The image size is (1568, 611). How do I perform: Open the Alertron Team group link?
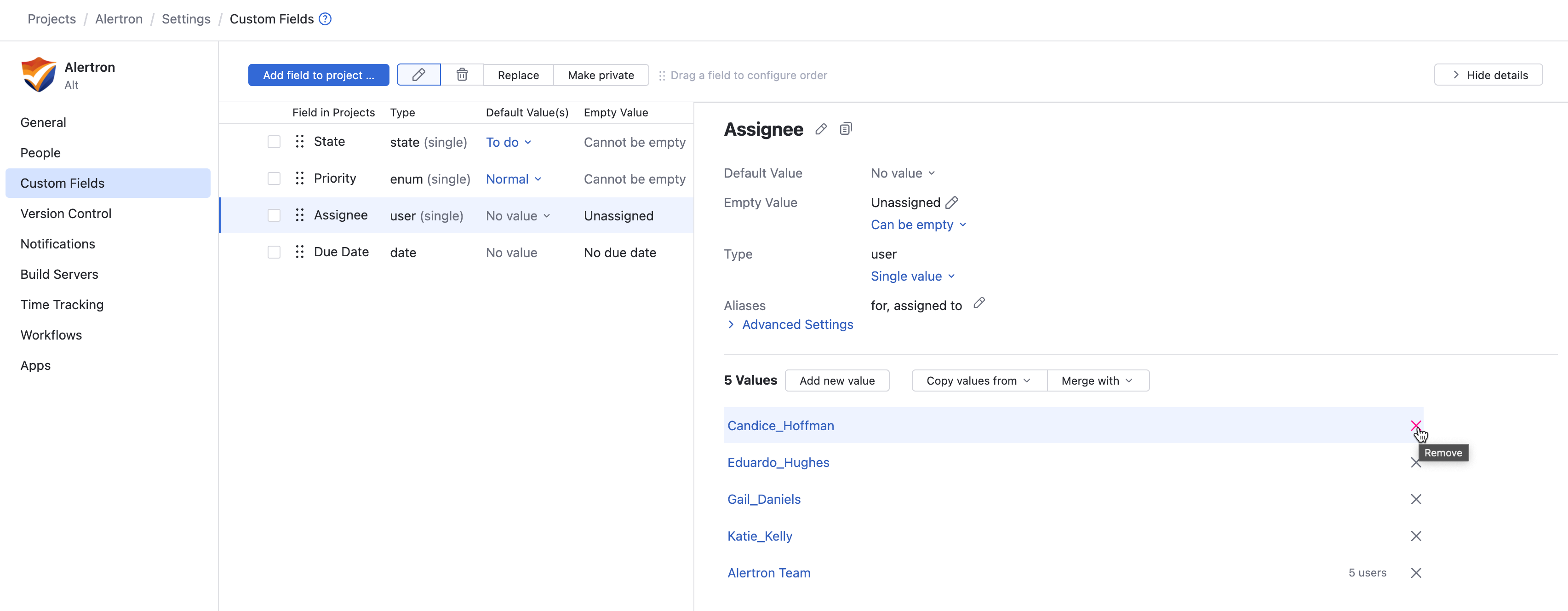tap(769, 573)
